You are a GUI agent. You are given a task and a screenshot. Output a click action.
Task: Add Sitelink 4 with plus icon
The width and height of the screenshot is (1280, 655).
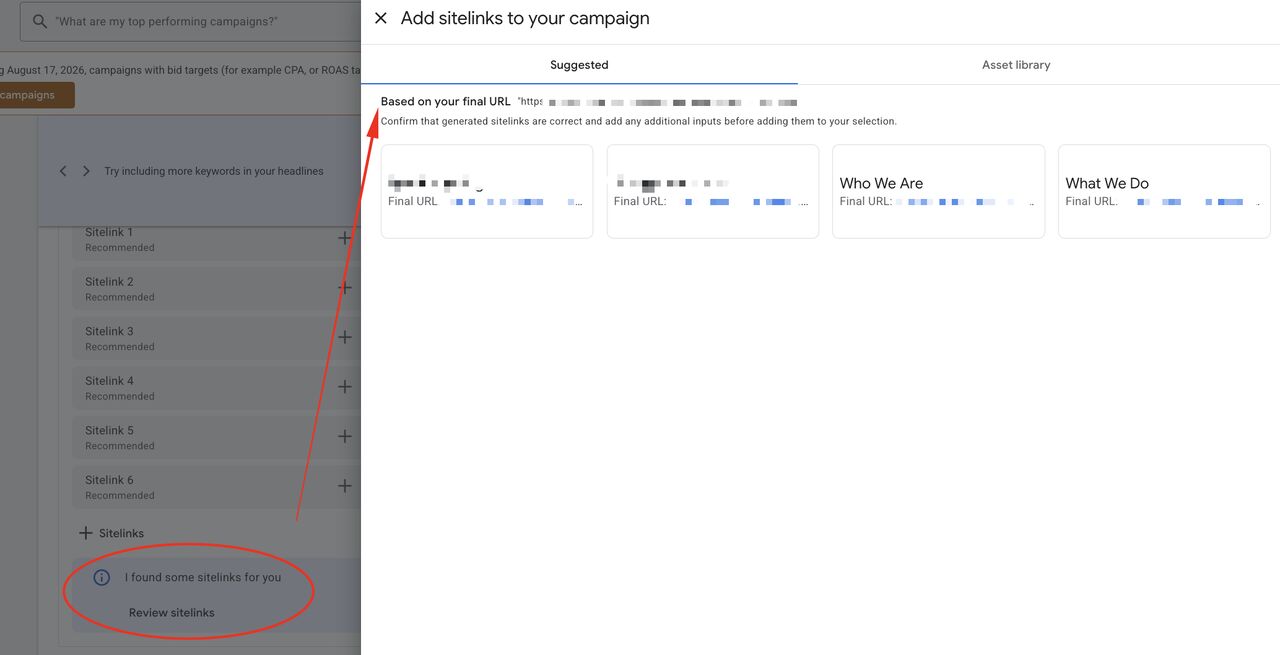pos(345,387)
